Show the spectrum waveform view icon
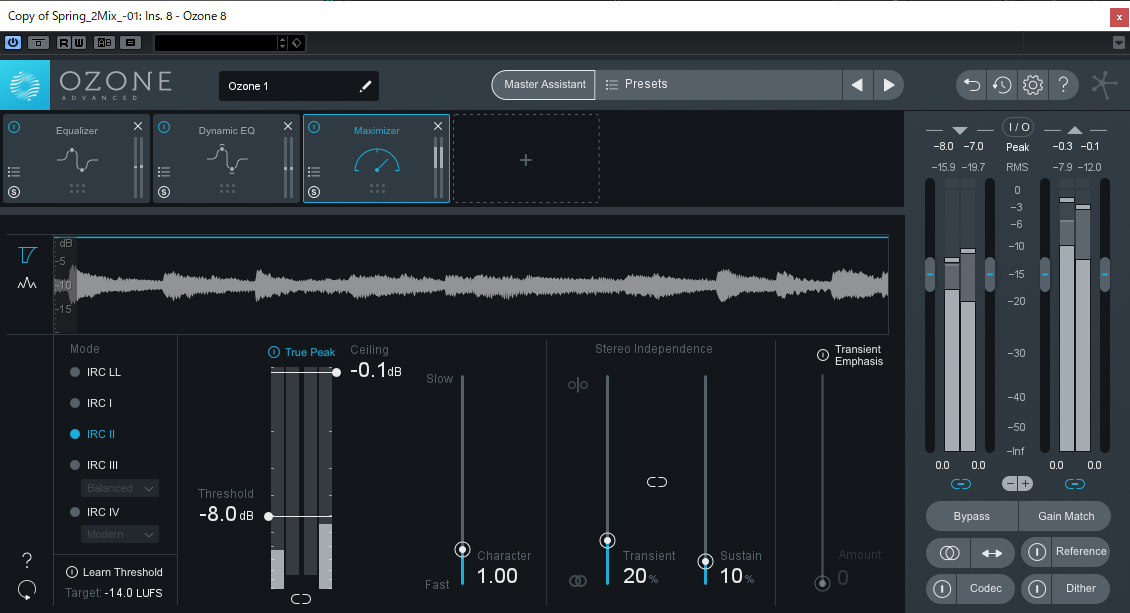 coord(27,283)
